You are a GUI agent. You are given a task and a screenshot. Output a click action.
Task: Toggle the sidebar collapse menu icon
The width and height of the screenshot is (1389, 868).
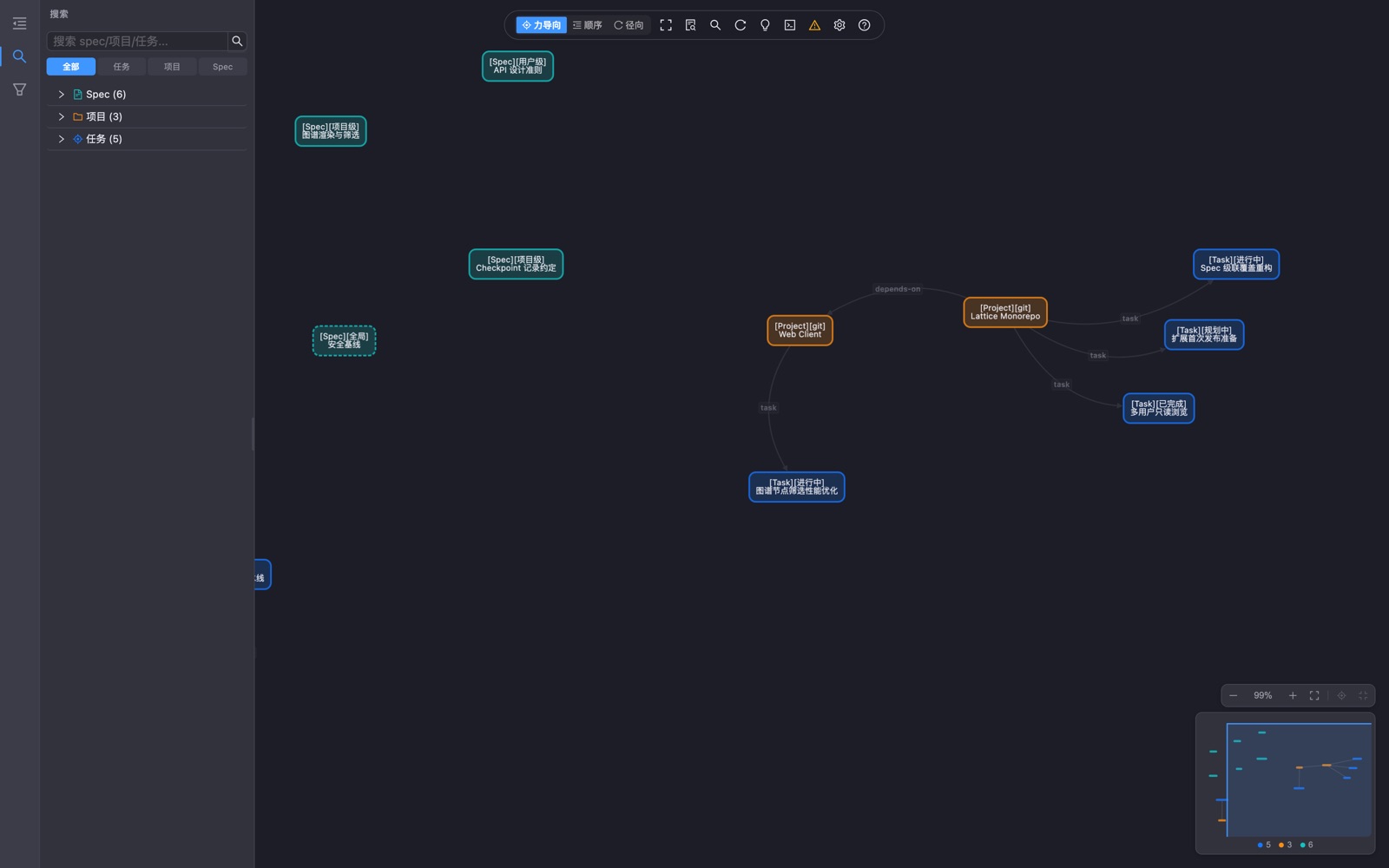[19, 23]
